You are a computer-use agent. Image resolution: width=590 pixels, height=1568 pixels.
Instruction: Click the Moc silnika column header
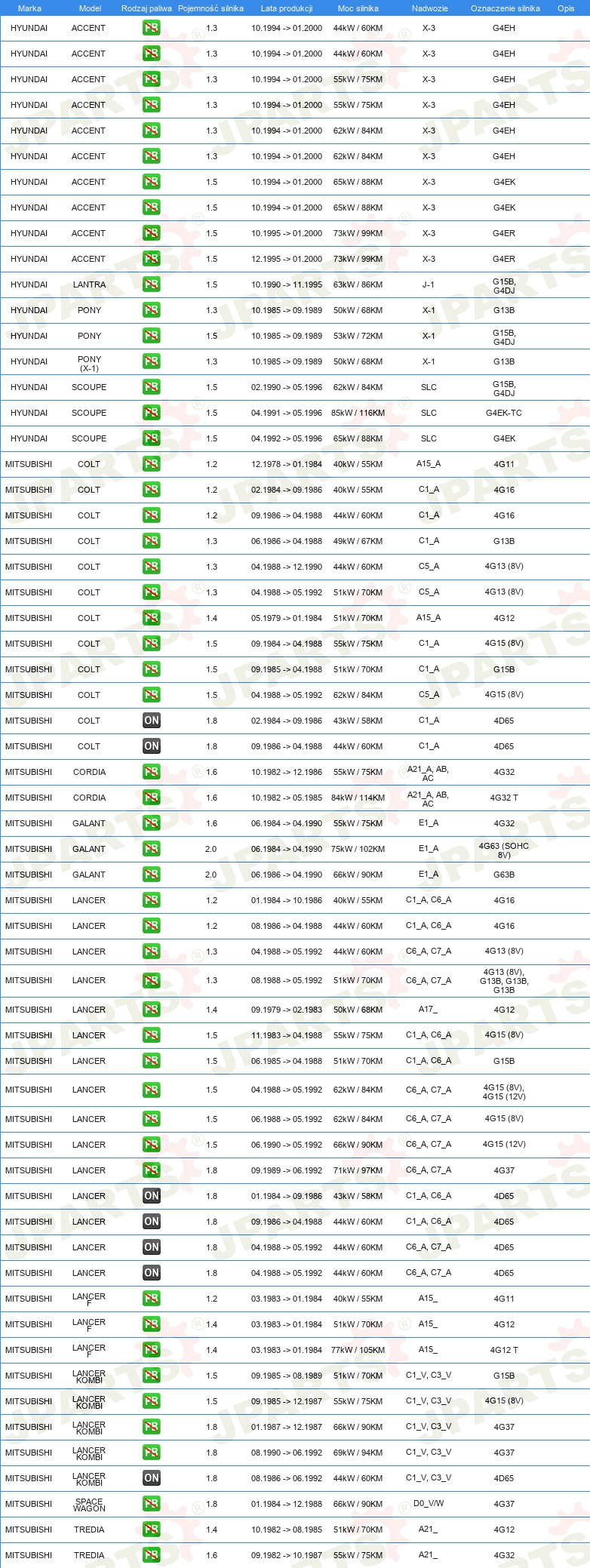point(358,8)
